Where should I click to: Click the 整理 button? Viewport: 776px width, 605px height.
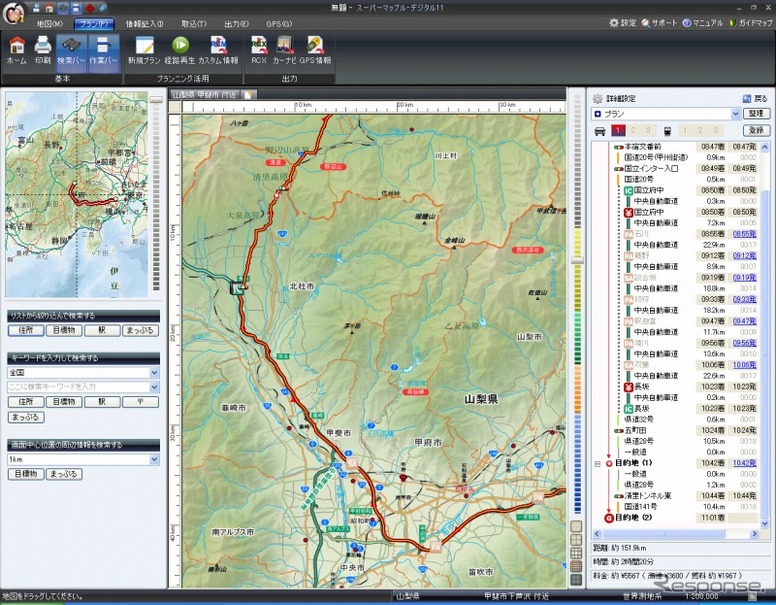[x=755, y=114]
